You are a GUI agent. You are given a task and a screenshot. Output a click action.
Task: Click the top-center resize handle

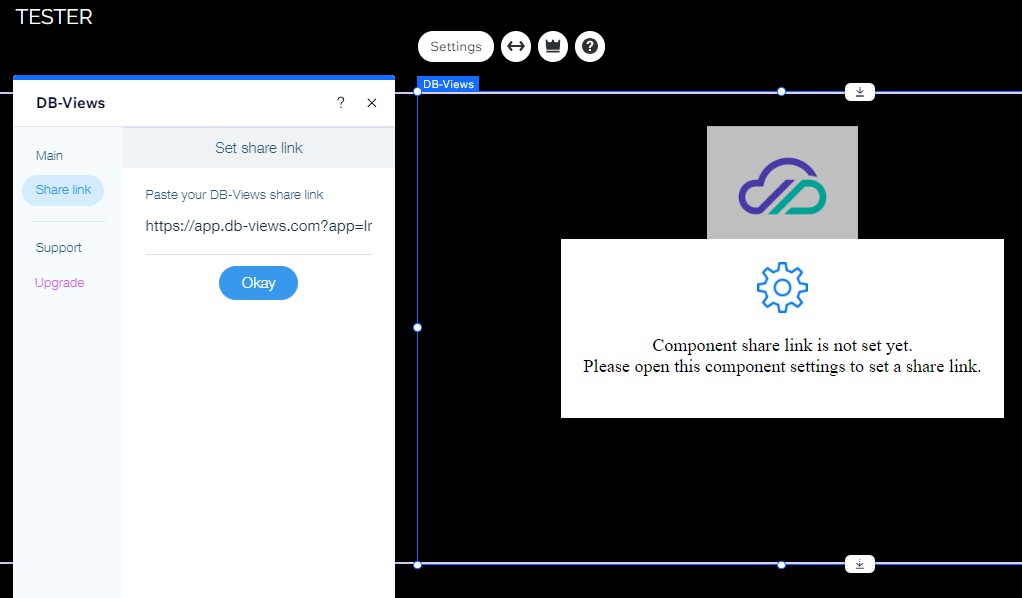tap(782, 92)
